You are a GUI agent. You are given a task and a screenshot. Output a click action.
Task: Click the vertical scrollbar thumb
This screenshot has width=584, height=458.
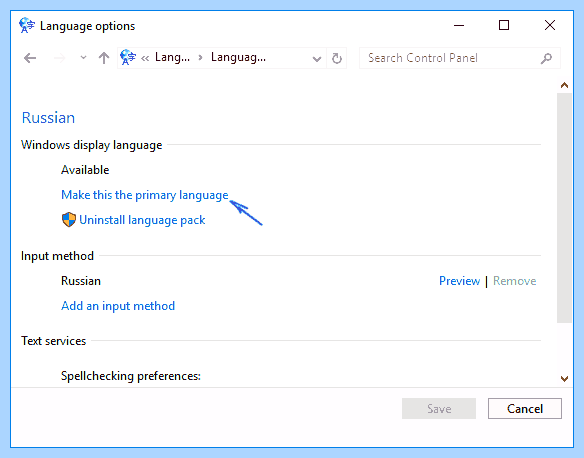click(x=564, y=208)
